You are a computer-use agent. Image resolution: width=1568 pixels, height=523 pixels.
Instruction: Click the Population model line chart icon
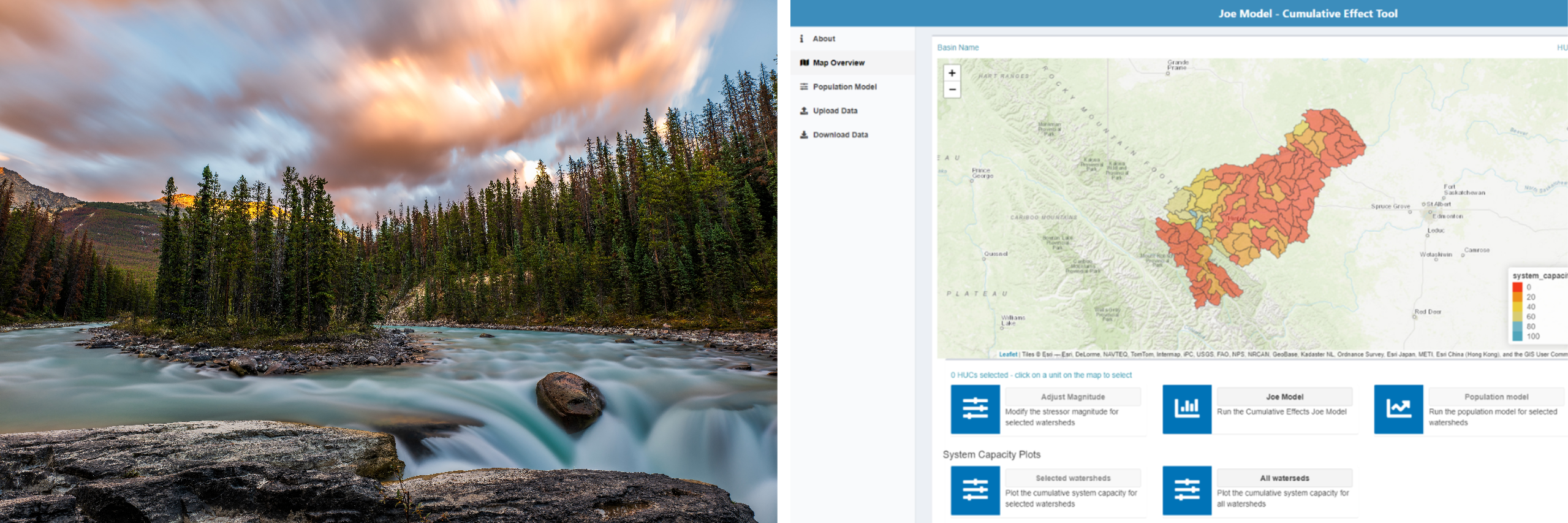tap(1398, 409)
